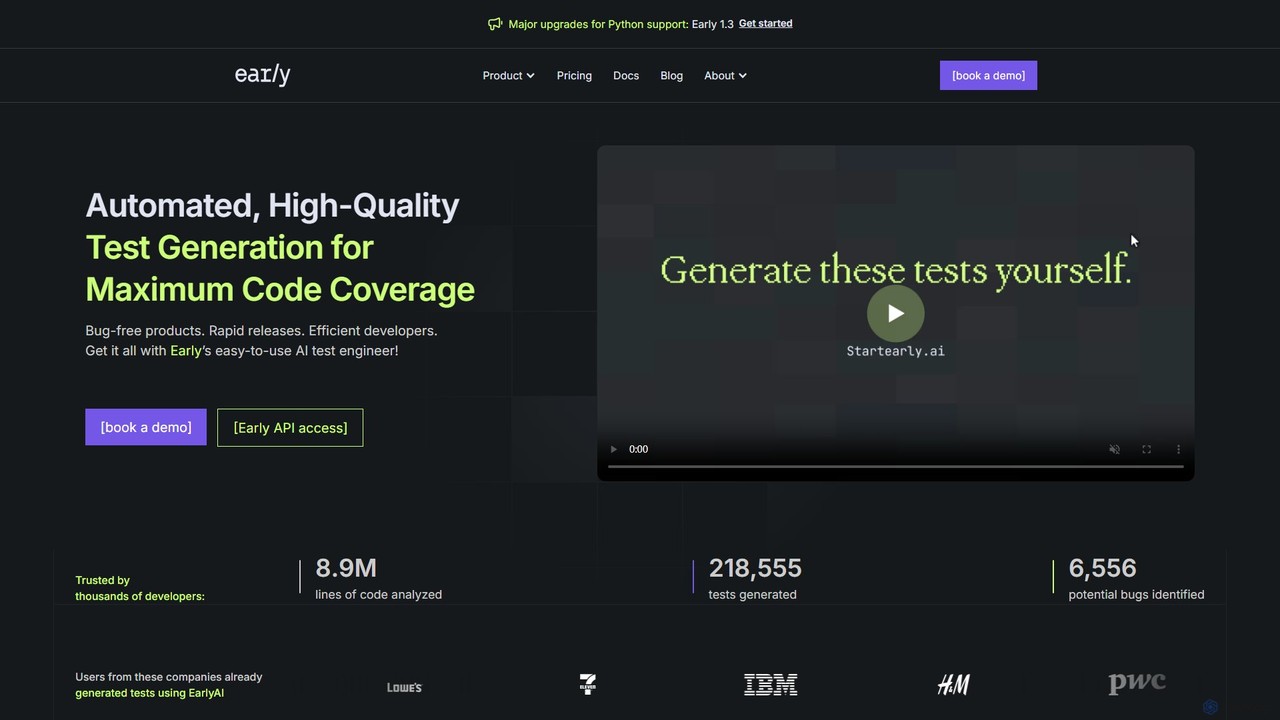Click the megaphone announcement icon
The height and width of the screenshot is (720, 1280).
(x=495, y=24)
